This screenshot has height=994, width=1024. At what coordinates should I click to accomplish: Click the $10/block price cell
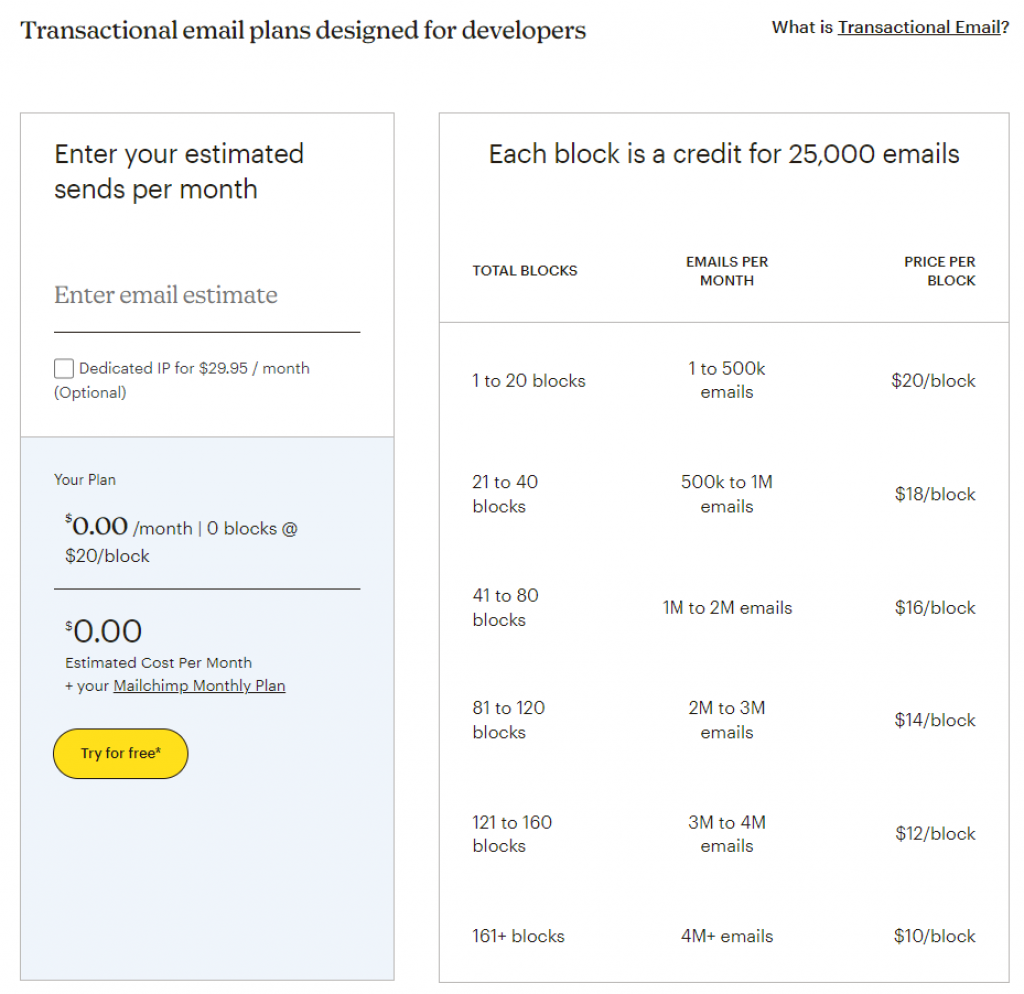point(934,937)
